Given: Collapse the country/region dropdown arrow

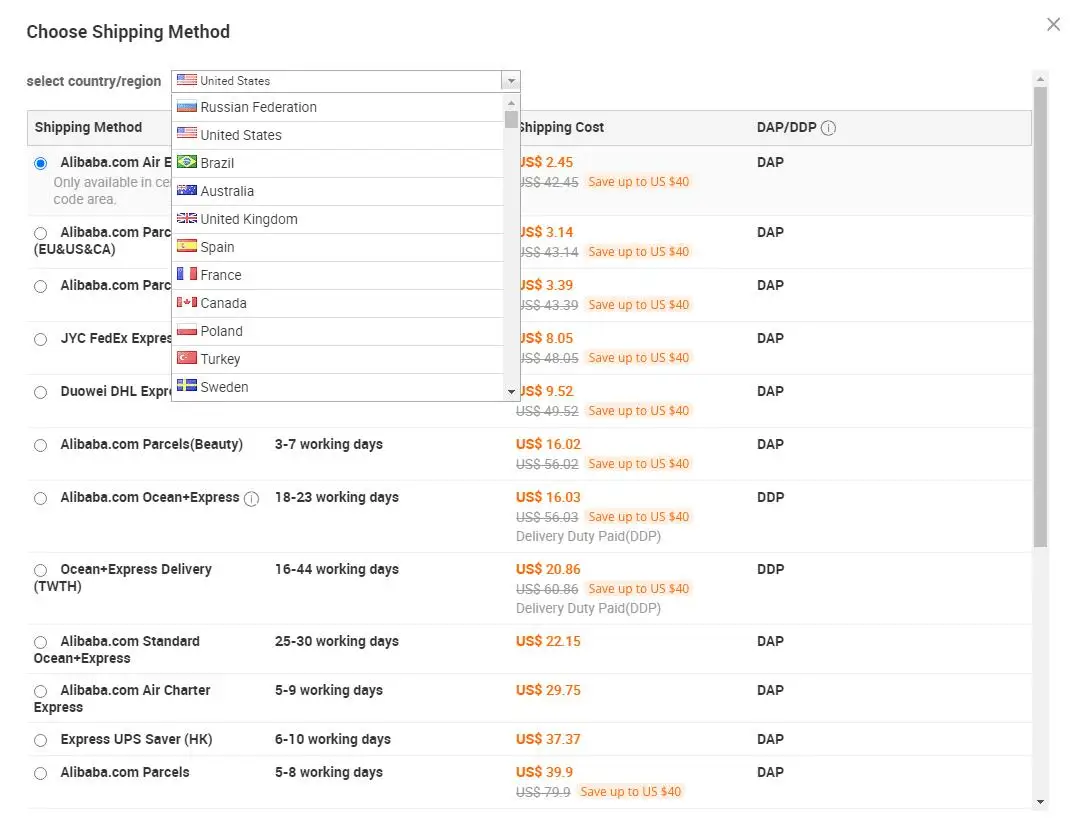Looking at the screenshot, I should click(x=511, y=81).
